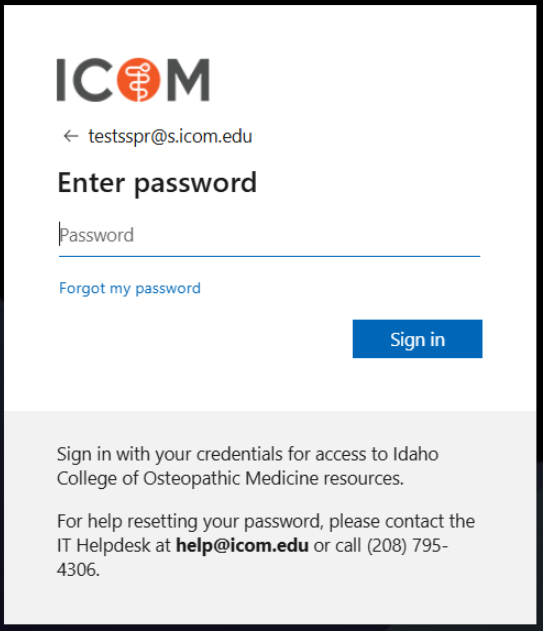Click the testsspr@s.icom.edu account name
Viewport: 543px width, 631px height.
coord(170,136)
